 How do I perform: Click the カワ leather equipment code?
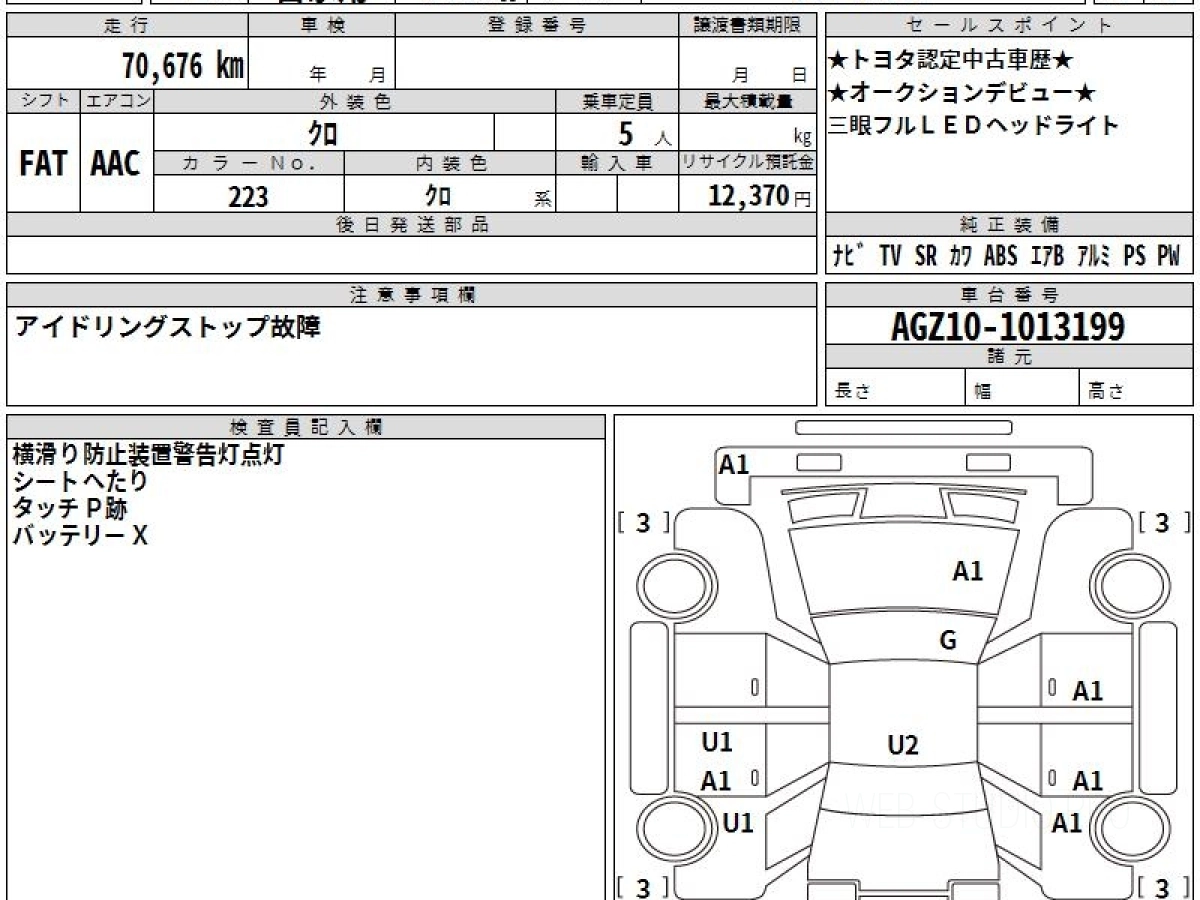[x=960, y=256]
